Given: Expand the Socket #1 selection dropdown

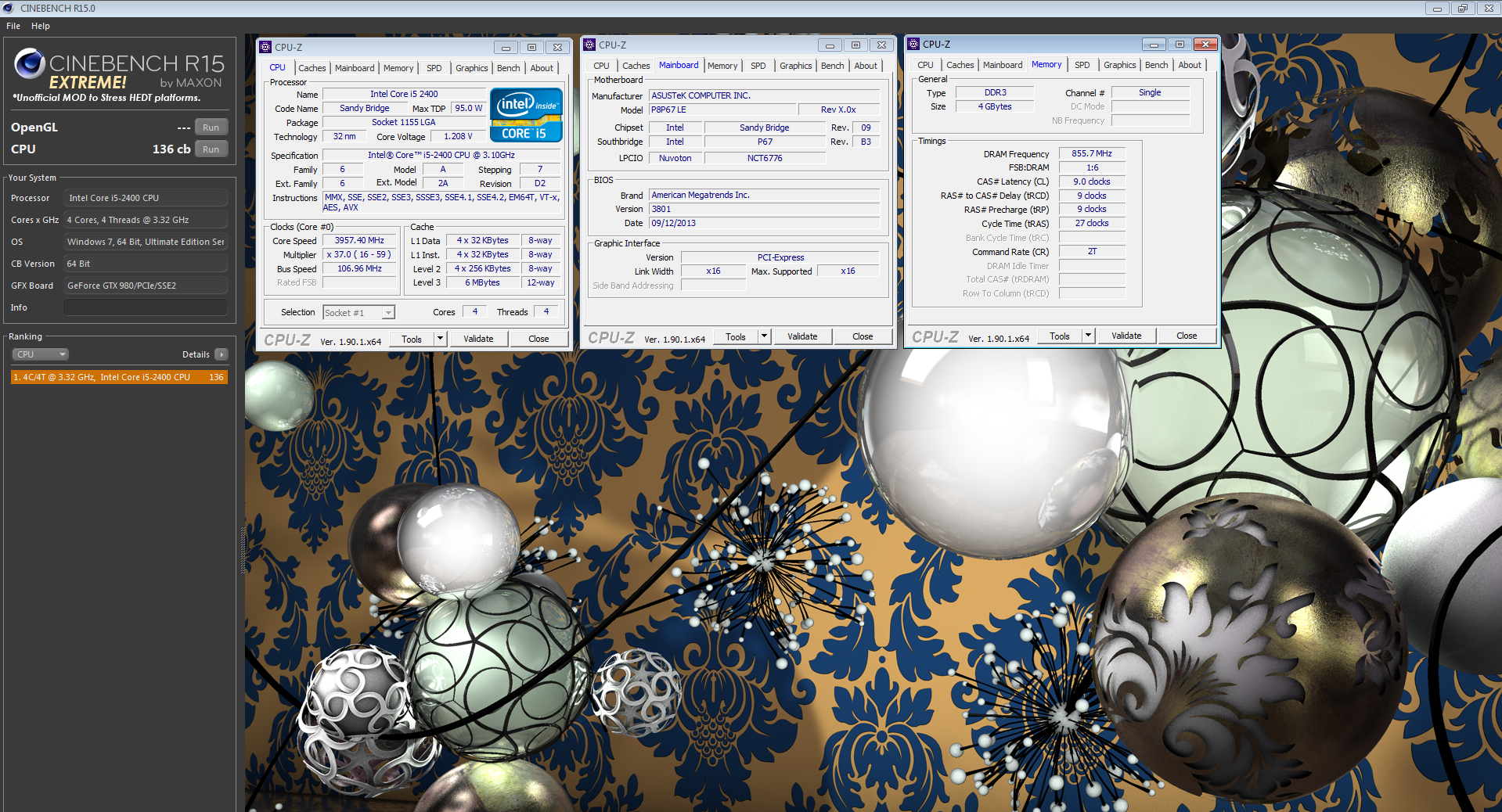Looking at the screenshot, I should tap(387, 313).
